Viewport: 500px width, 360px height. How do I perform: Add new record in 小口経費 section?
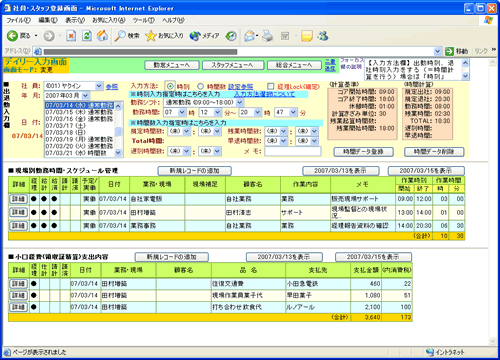172,257
